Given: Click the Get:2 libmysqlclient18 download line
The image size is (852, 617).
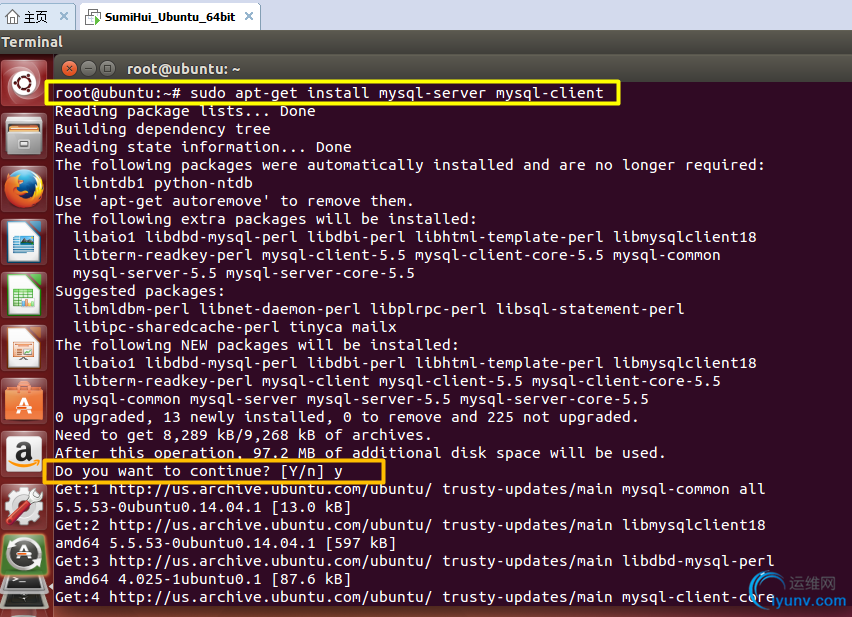Looking at the screenshot, I should coord(410,525).
